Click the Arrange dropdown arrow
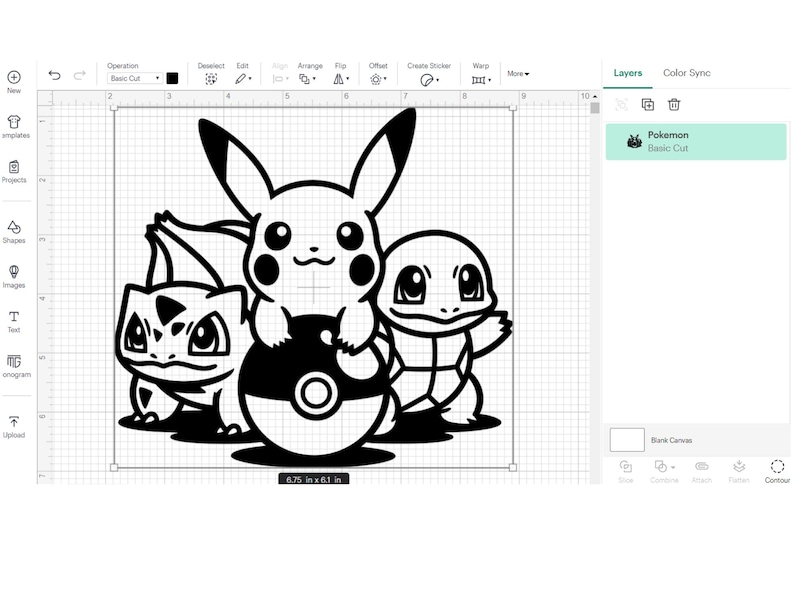 point(314,79)
